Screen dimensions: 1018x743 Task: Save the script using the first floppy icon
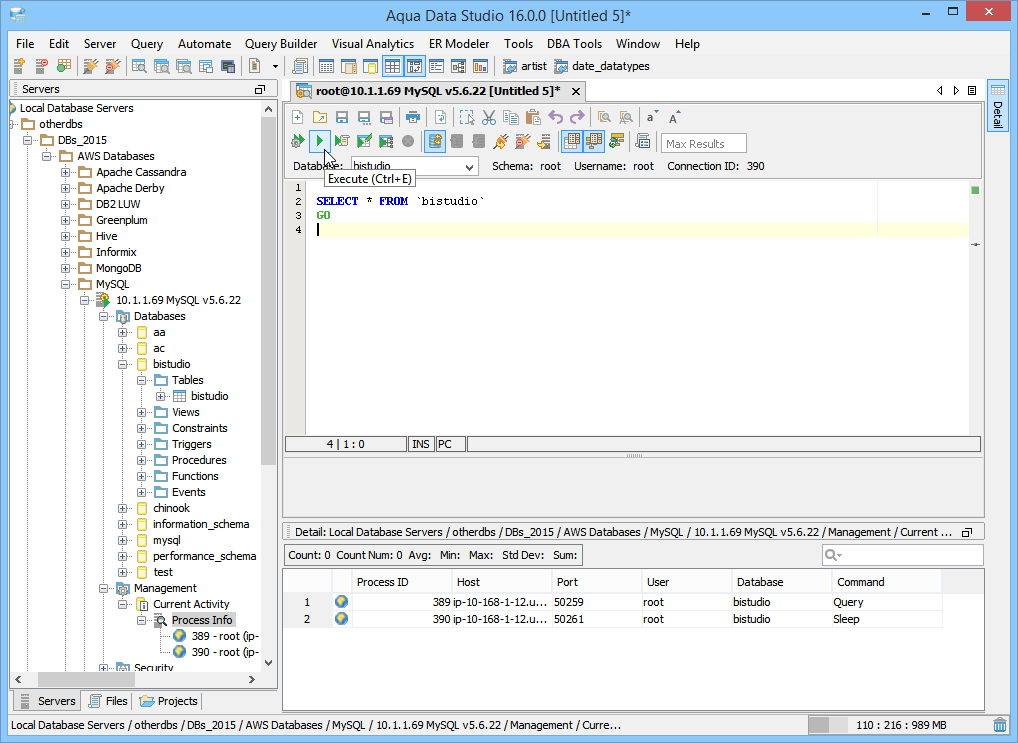point(341,118)
